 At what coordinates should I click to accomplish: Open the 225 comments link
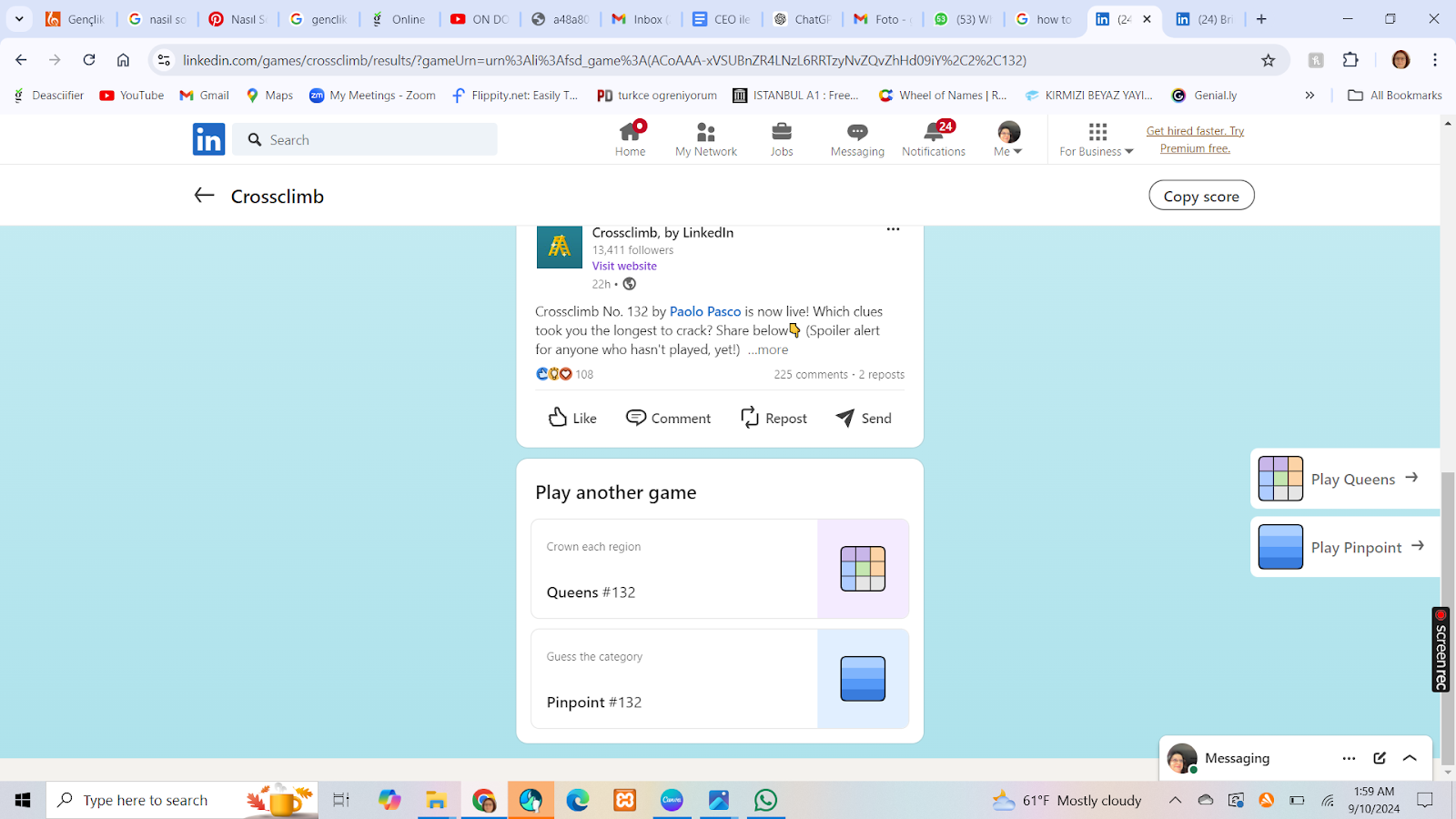click(811, 374)
